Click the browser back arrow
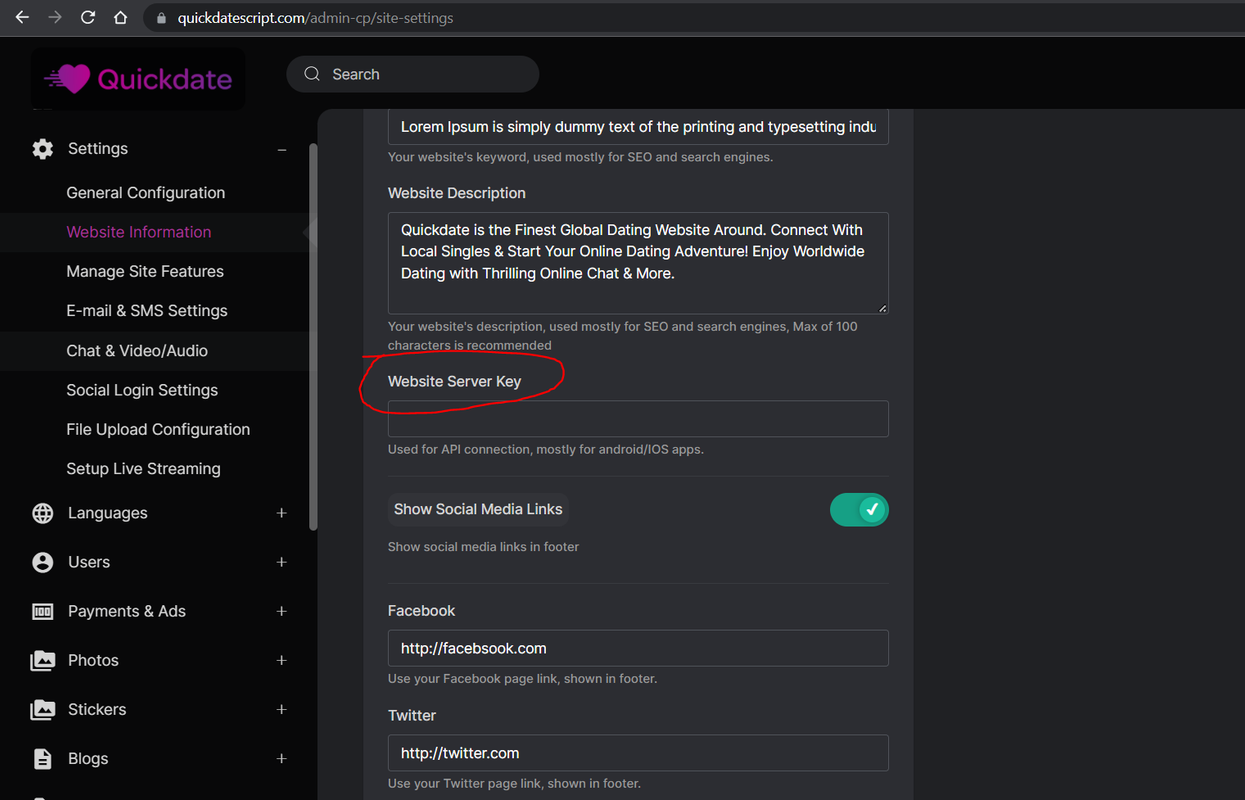This screenshot has height=800, width=1245. point(22,18)
